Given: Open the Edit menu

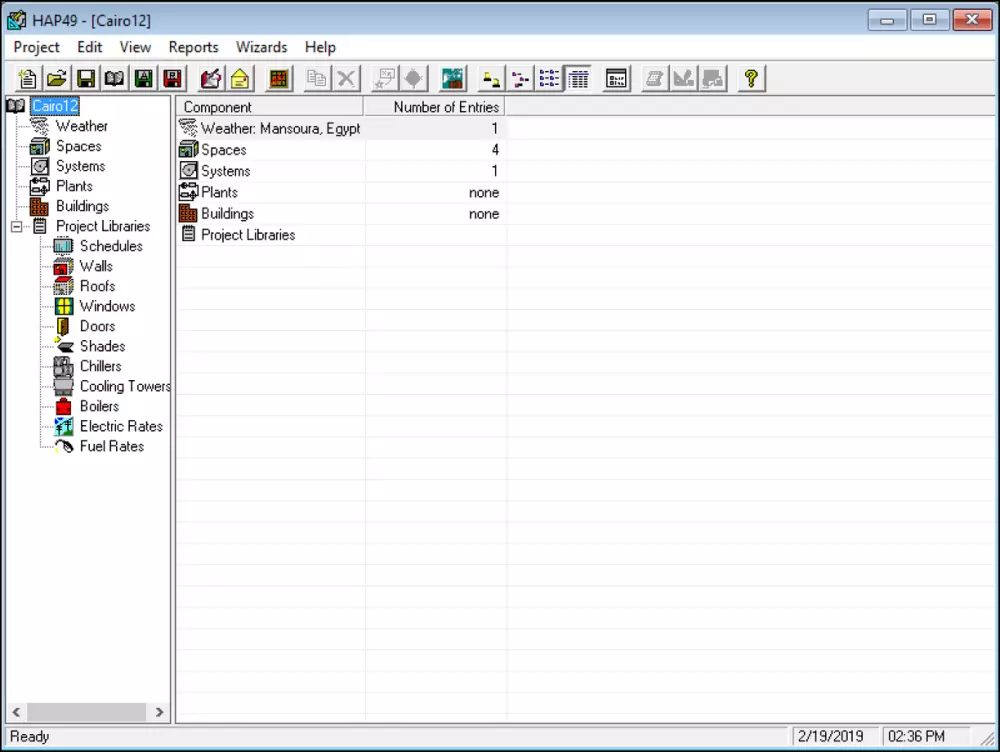Looking at the screenshot, I should pos(89,47).
